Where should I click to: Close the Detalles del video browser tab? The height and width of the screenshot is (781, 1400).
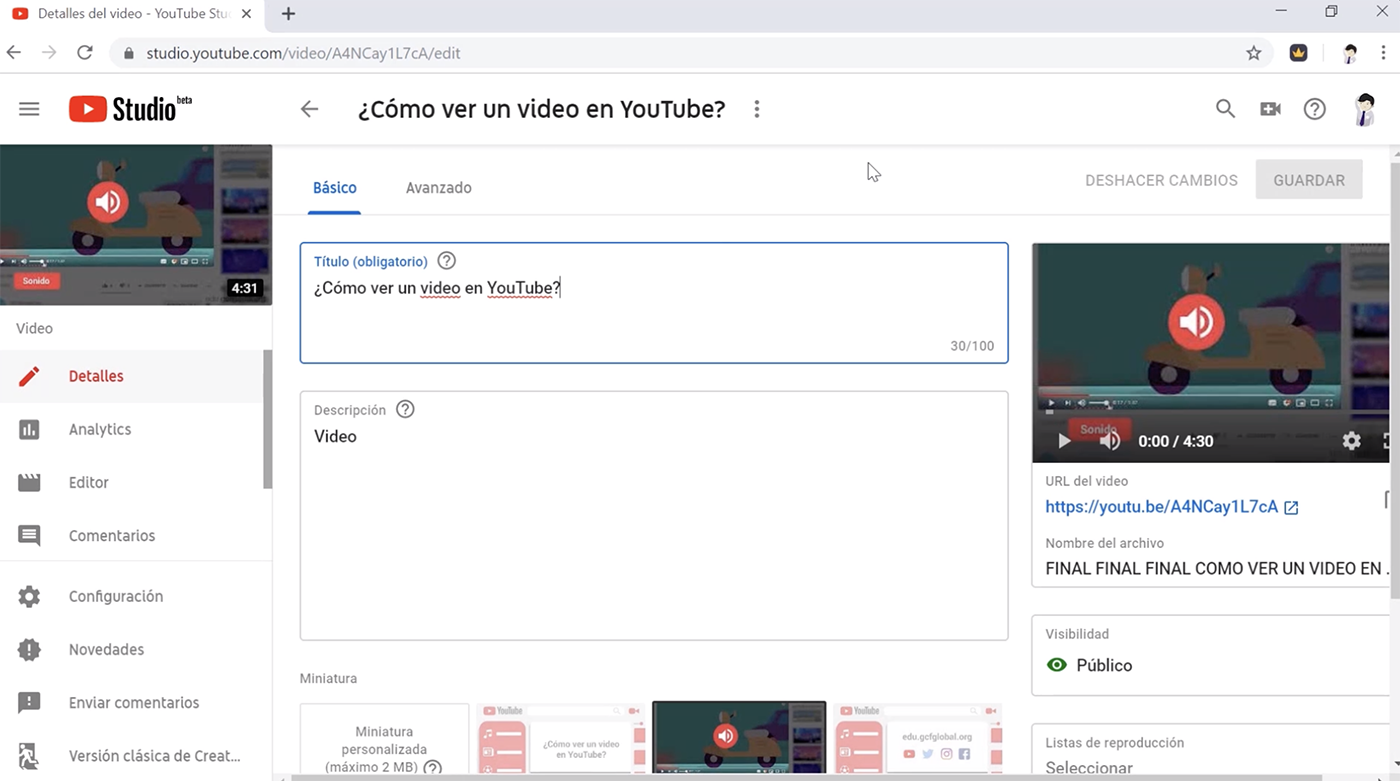pyautogui.click(x=247, y=14)
